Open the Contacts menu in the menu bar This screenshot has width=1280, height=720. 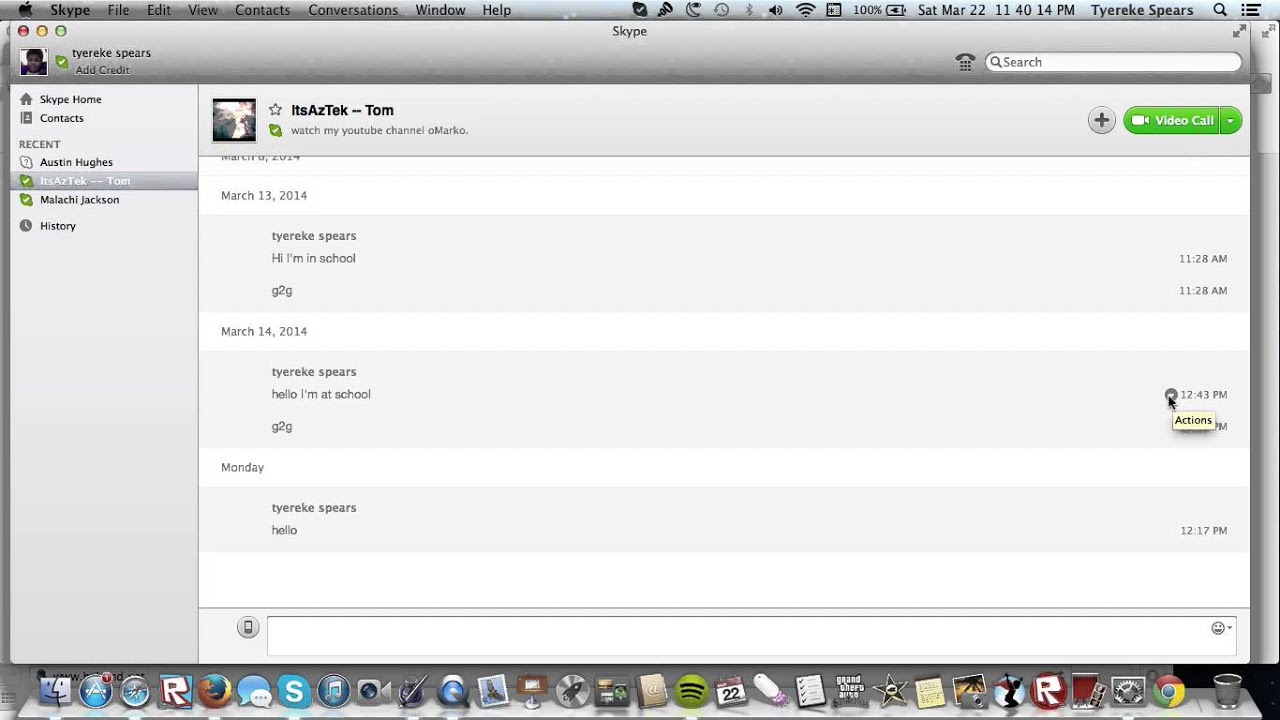[x=262, y=10]
